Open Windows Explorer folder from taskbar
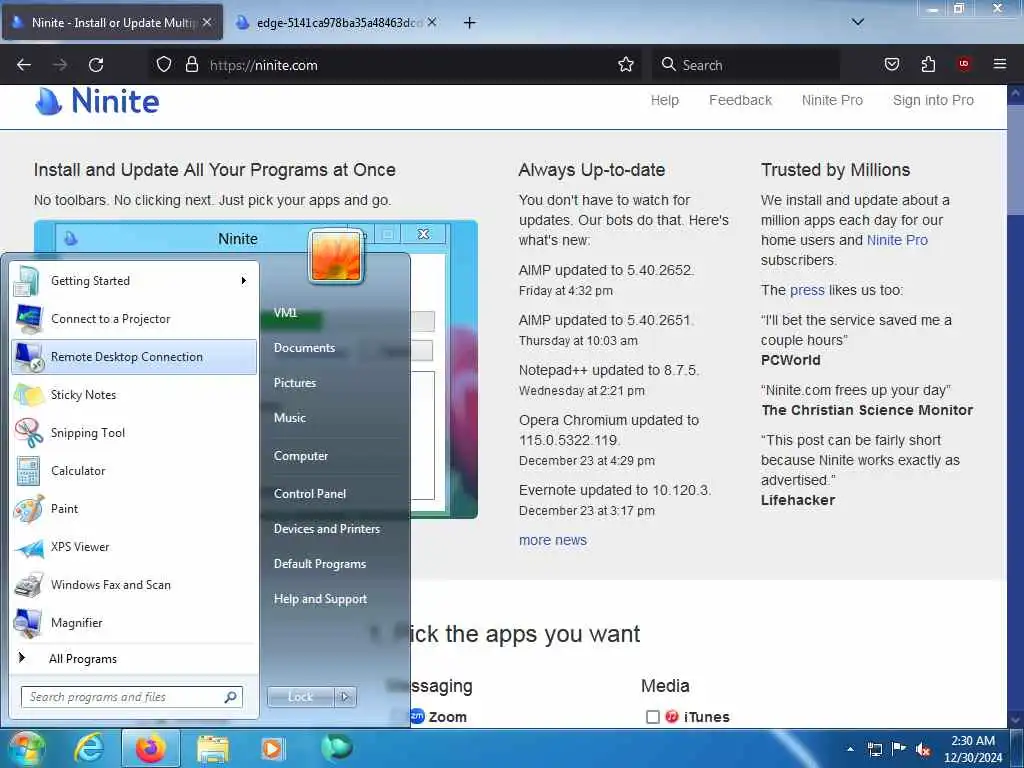This screenshot has height=768, width=1024. pyautogui.click(x=213, y=748)
